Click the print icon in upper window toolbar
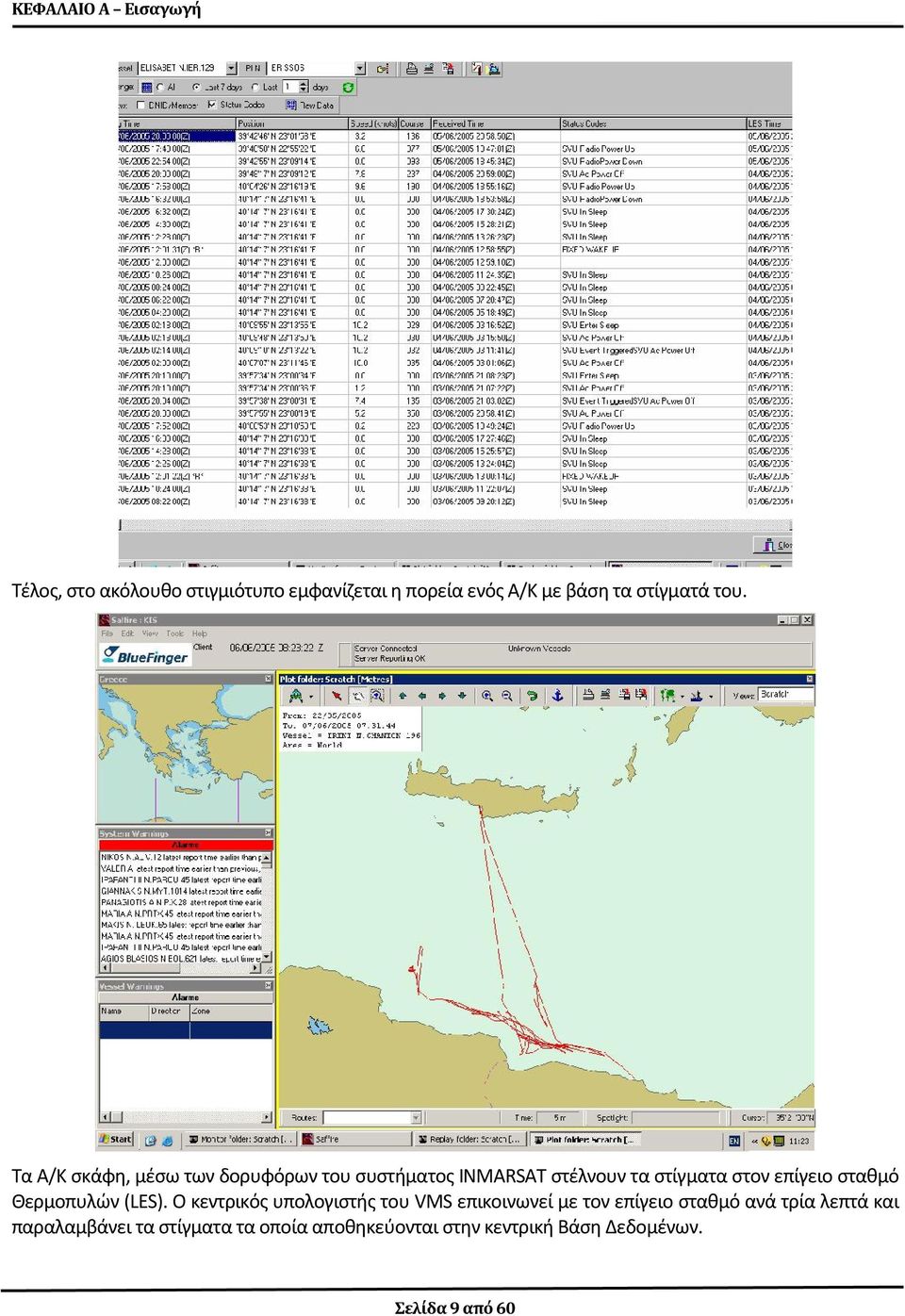Screen dimensions: 905x1316 (411, 69)
